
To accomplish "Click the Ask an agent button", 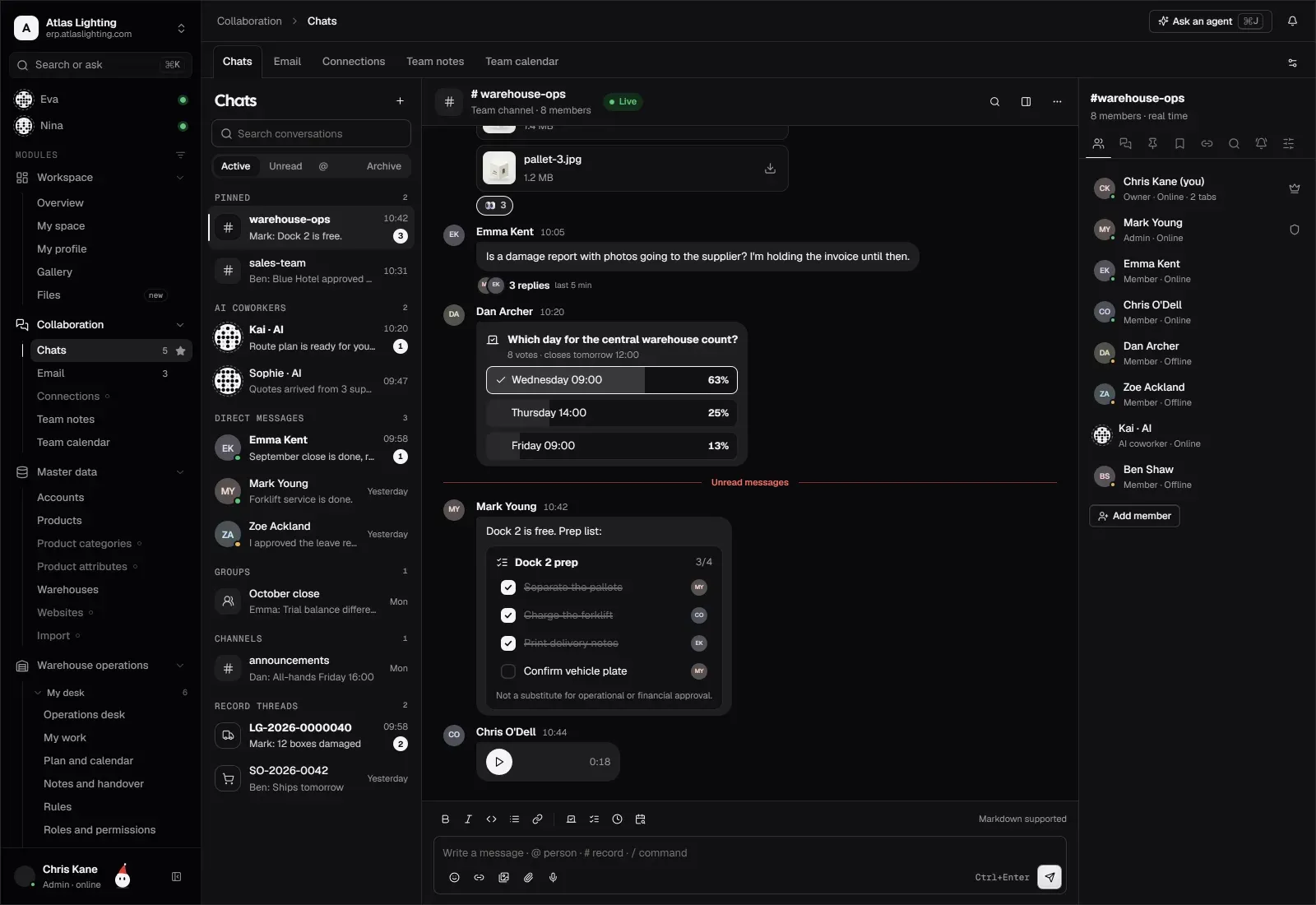I will [1210, 21].
